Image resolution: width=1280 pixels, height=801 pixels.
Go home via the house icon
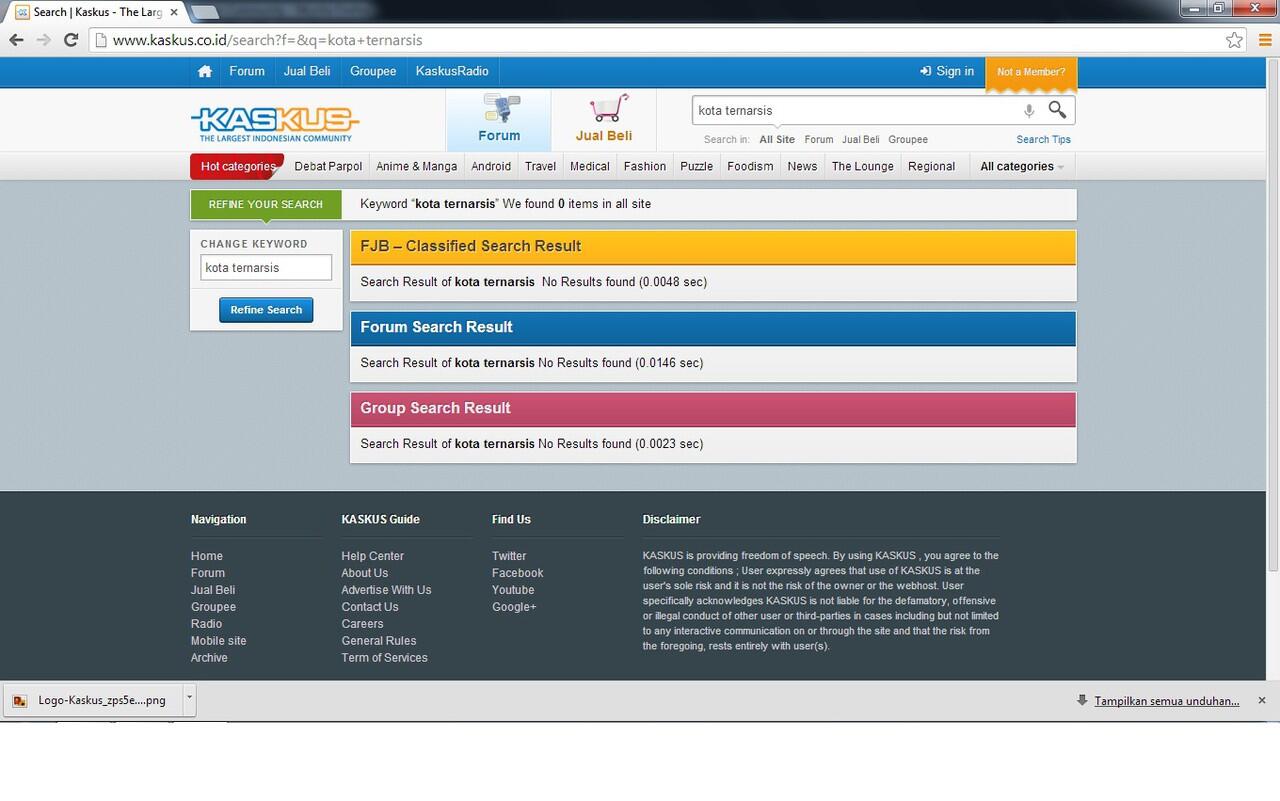[x=205, y=71]
